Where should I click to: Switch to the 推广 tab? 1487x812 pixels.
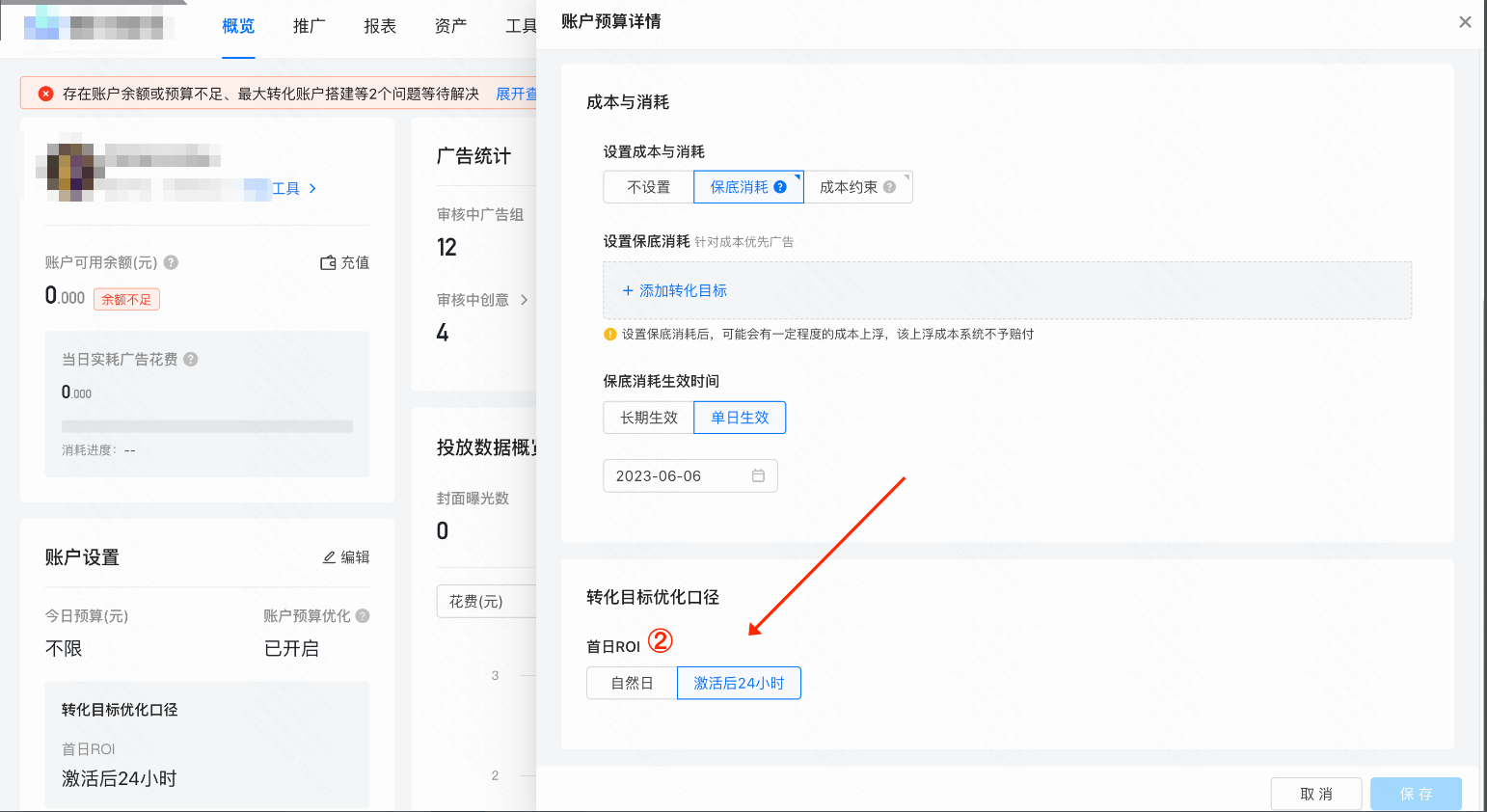[309, 26]
